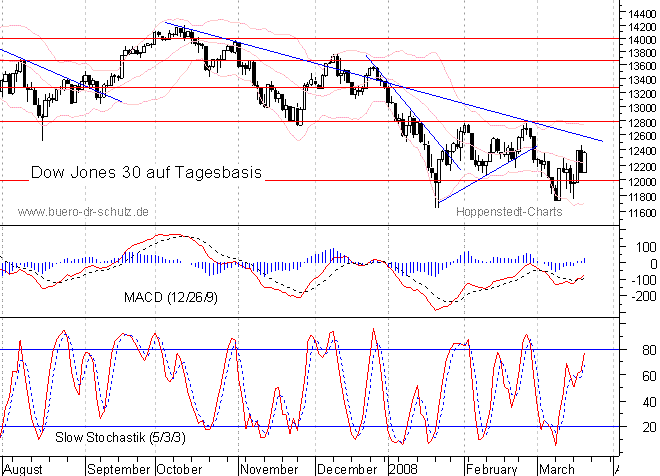This screenshot has height=476, width=660.
Task: Jump to March on the time axis
Action: click(556, 468)
